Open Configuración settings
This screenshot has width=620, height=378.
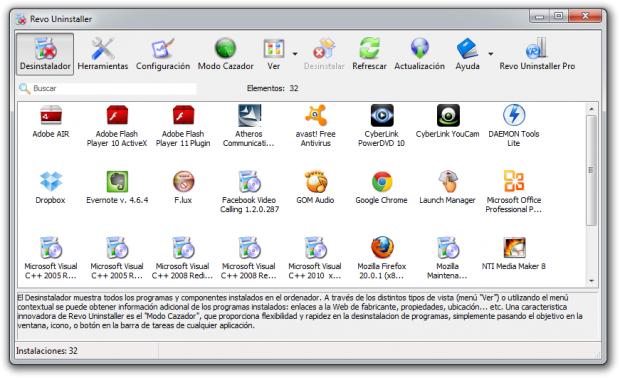click(163, 54)
